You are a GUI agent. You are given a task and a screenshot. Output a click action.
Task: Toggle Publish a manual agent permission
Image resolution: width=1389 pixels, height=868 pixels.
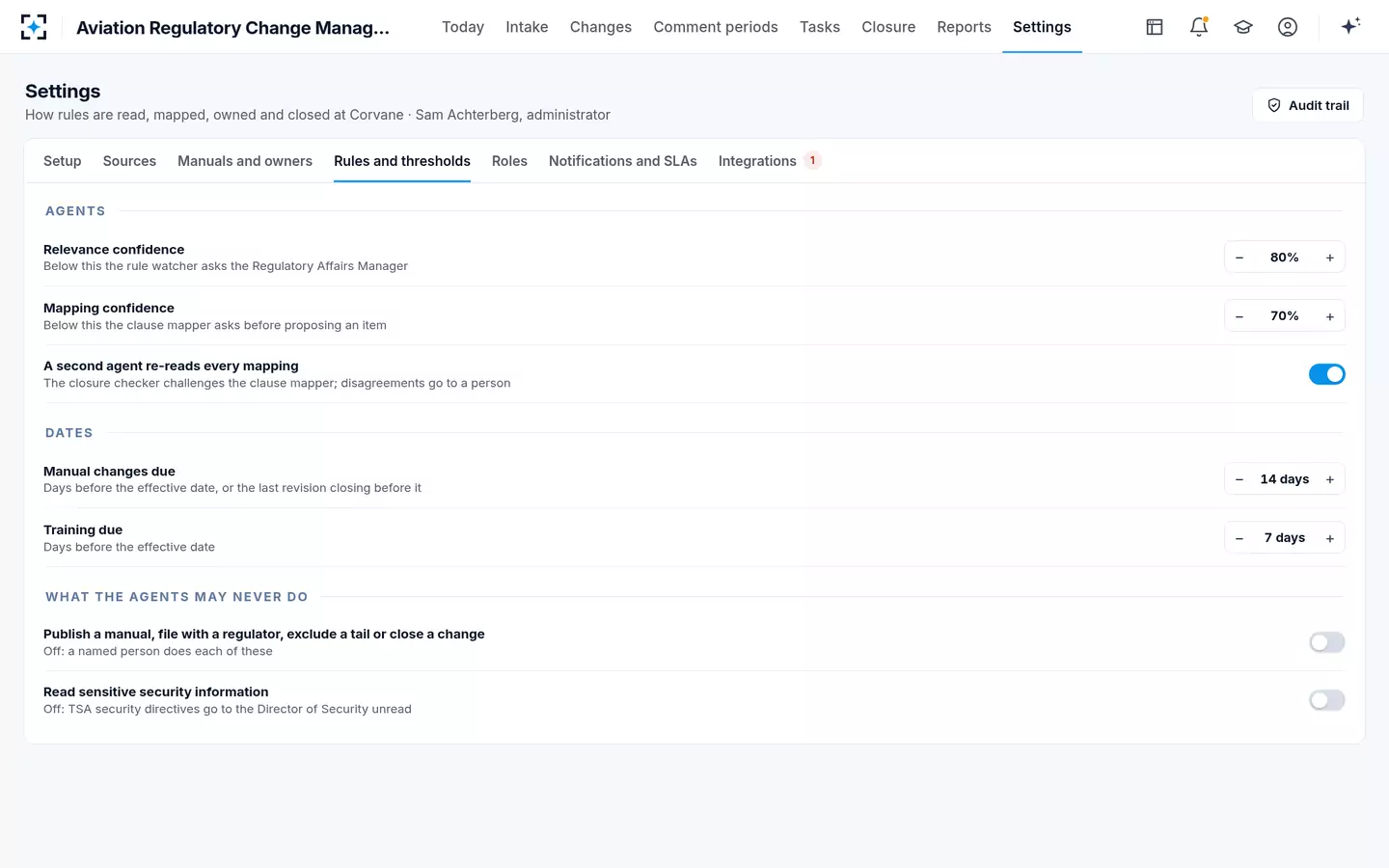coord(1327,642)
